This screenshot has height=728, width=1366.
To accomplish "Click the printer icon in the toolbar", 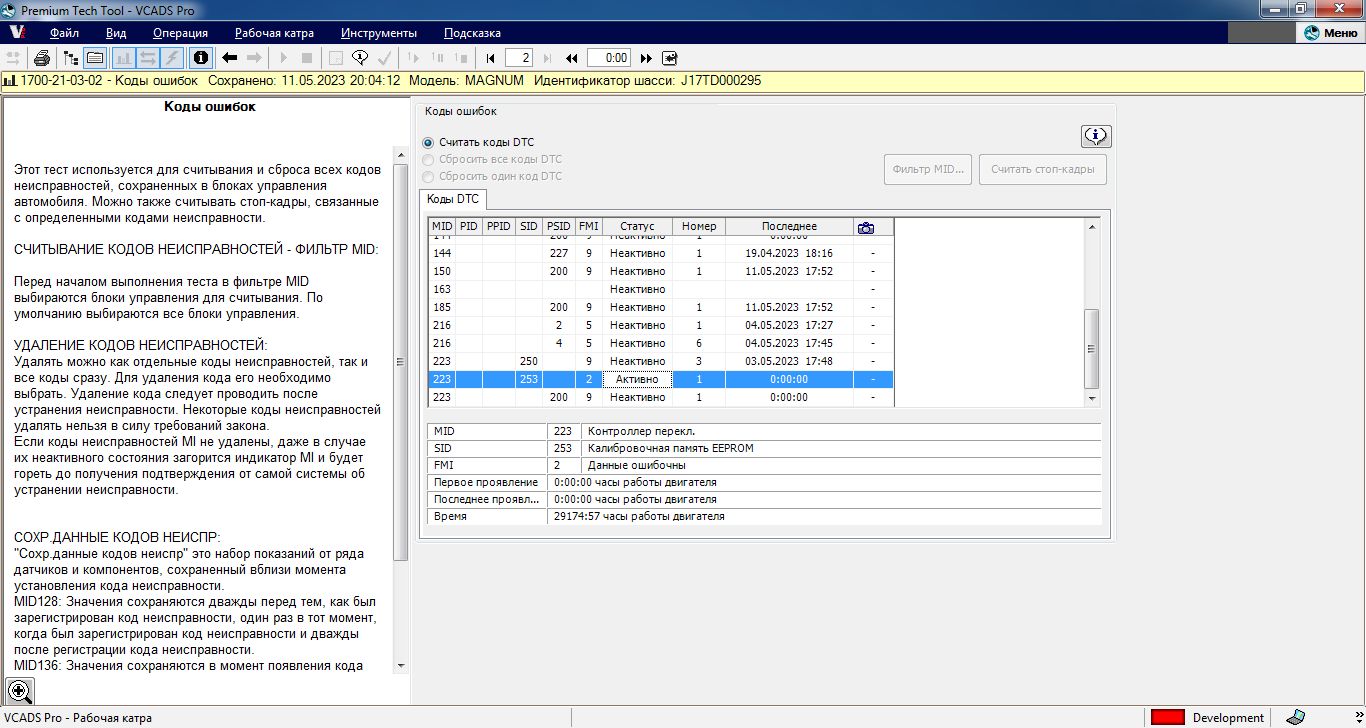I will pos(42,58).
